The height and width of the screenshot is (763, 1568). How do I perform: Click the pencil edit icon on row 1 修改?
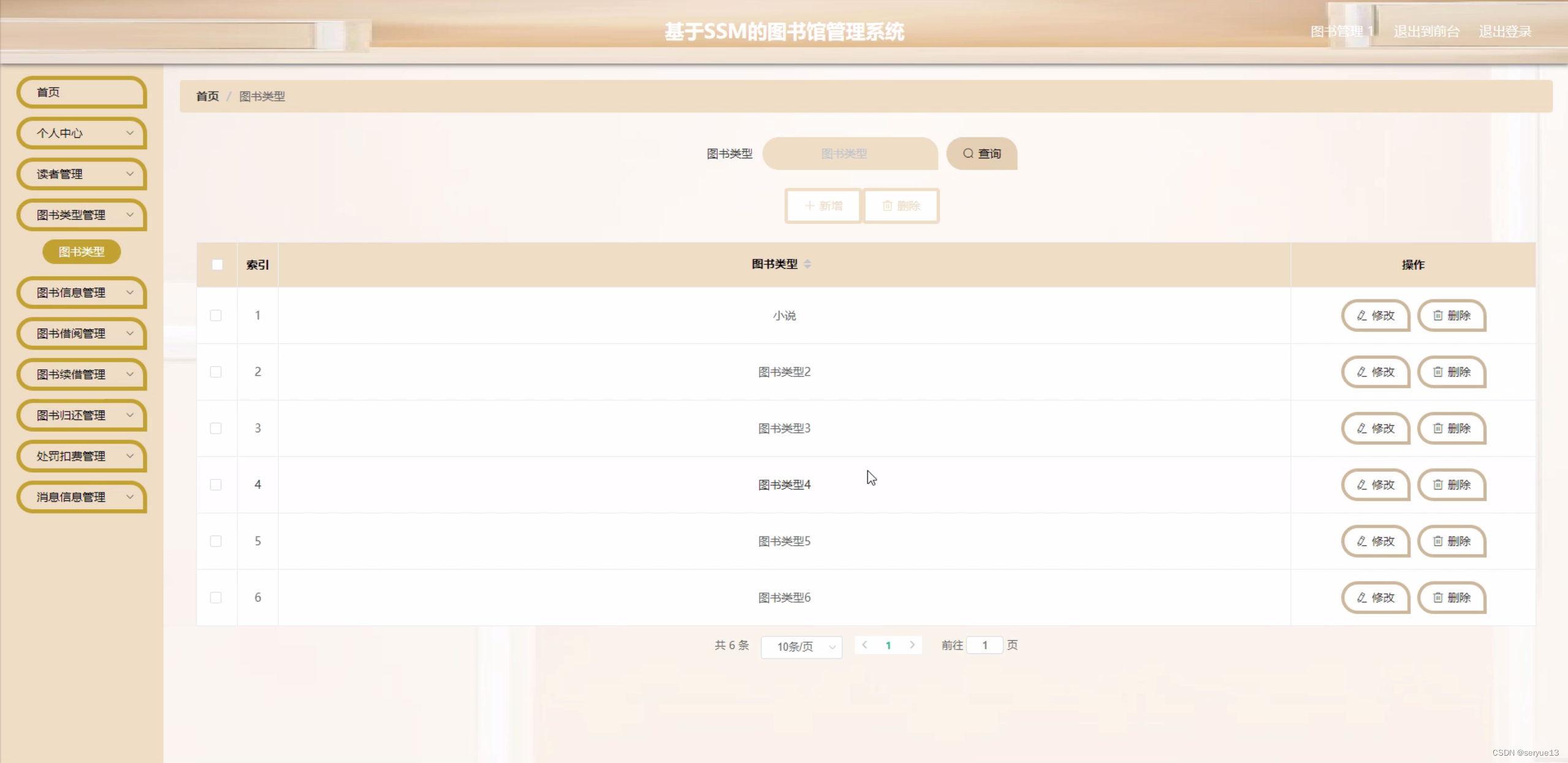(x=1361, y=316)
